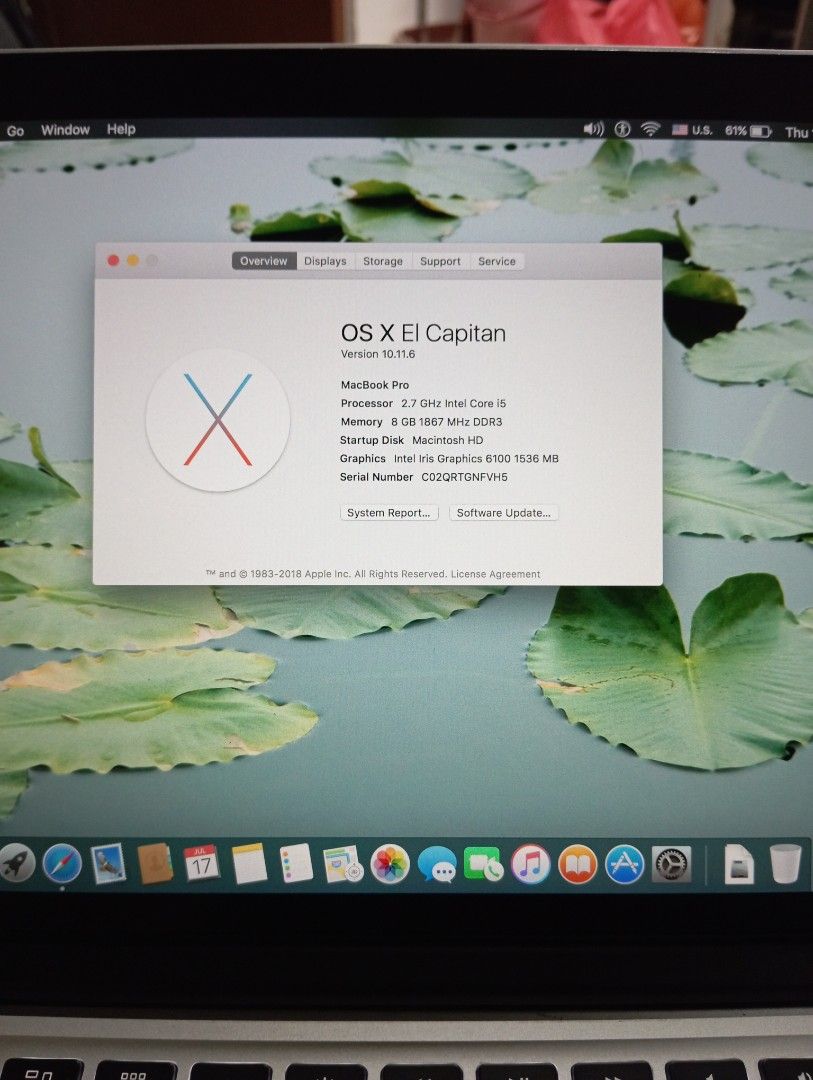Click the Thu clock in menu bar

tap(797, 132)
